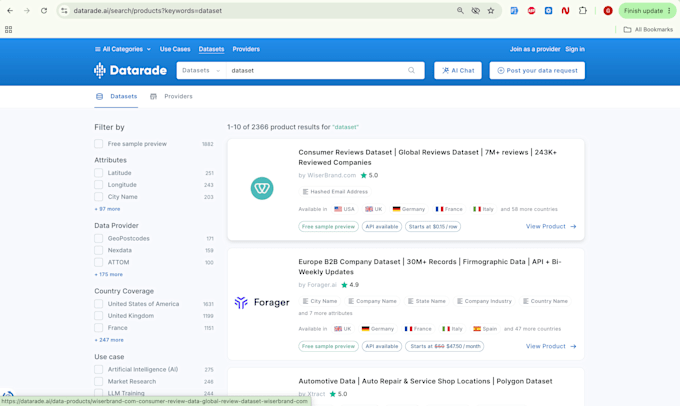
Task: Click the star rating 4.9 by Forager.ai
Action: [350, 285]
